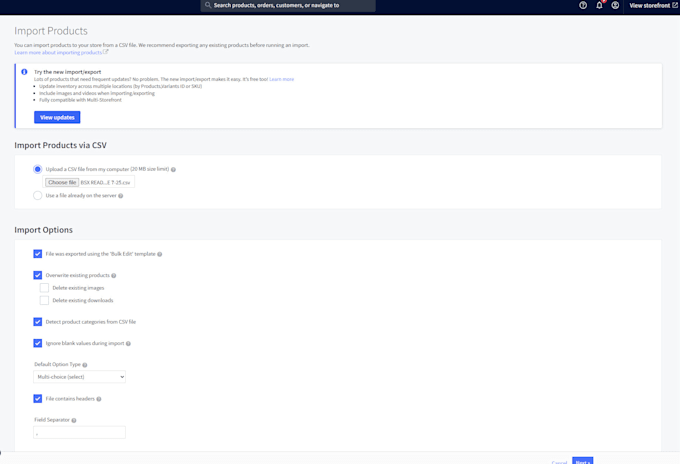Screen dimensions: 680x464
Task: Uncheck Overwrite existing products checkbox
Action: pos(38,275)
